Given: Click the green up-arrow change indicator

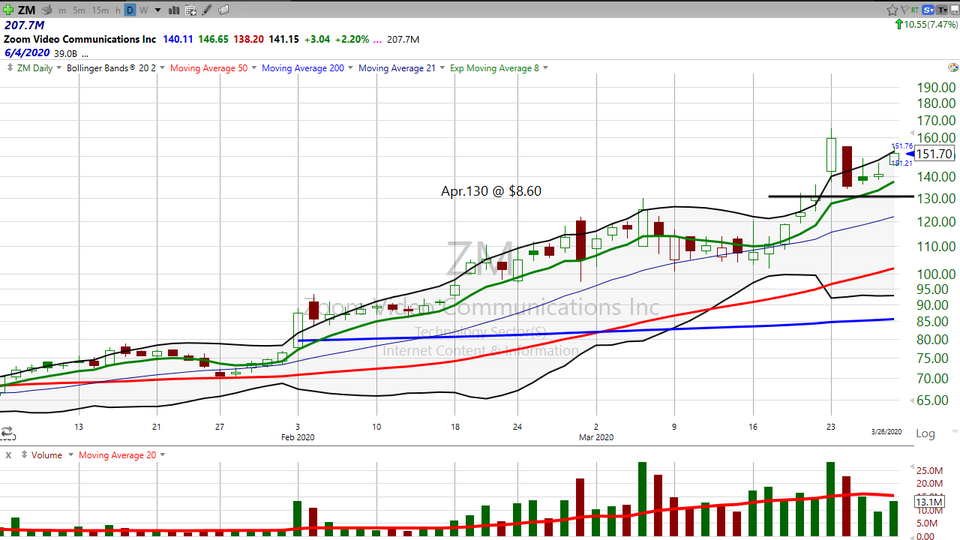Looking at the screenshot, I should click(x=899, y=24).
